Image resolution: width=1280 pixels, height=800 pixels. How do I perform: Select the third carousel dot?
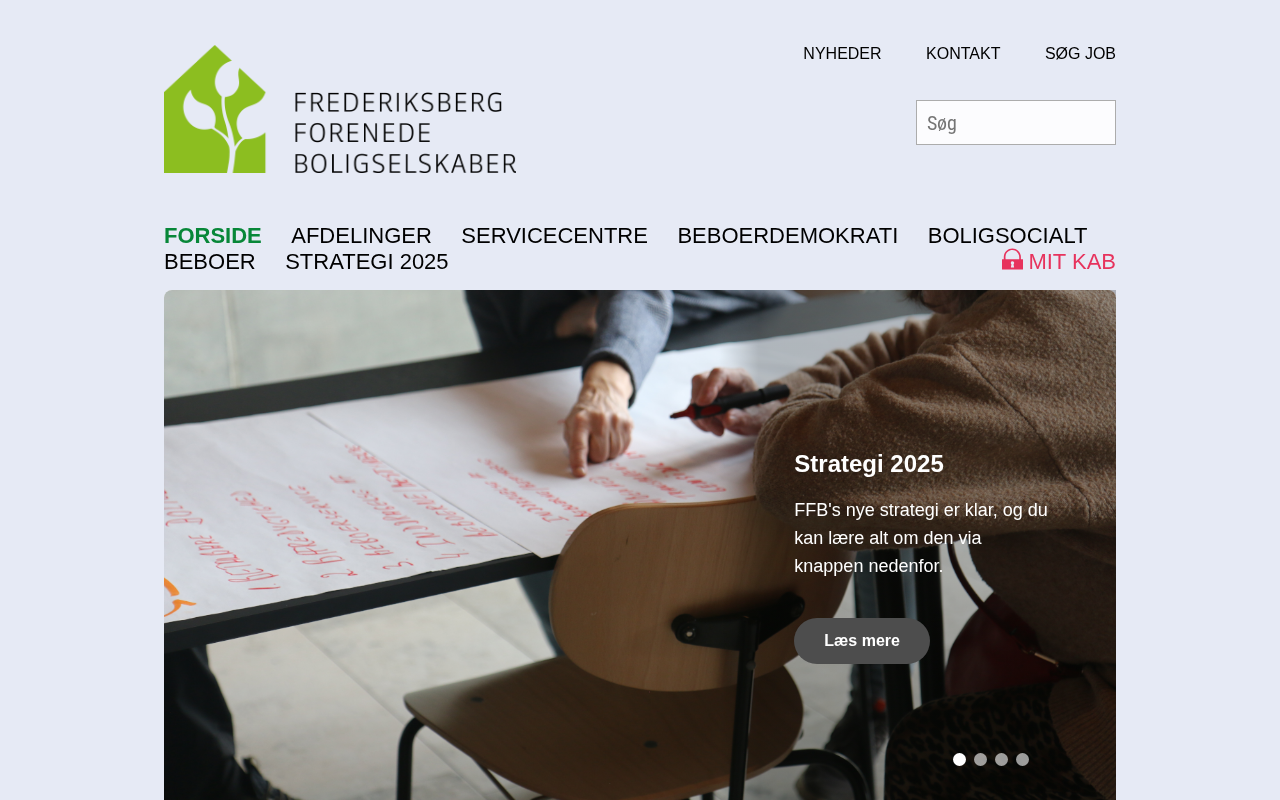click(x=1001, y=760)
